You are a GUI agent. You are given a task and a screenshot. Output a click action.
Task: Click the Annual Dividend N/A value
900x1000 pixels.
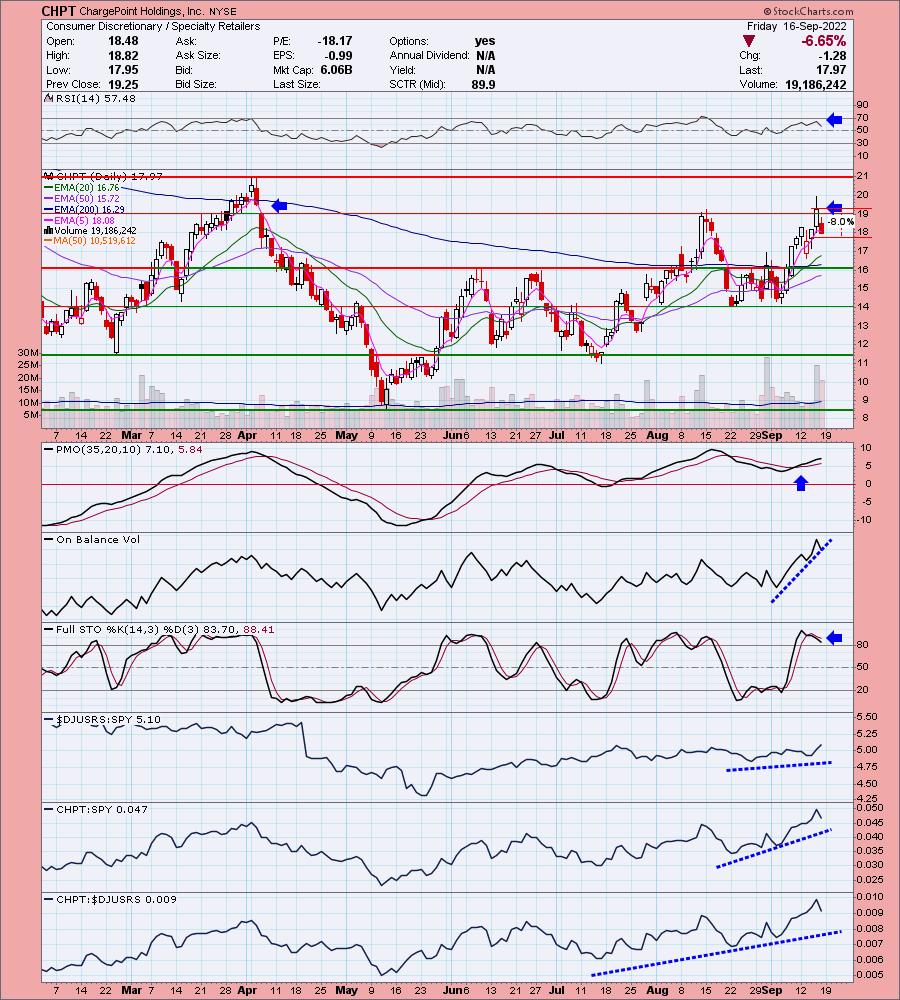[485, 55]
